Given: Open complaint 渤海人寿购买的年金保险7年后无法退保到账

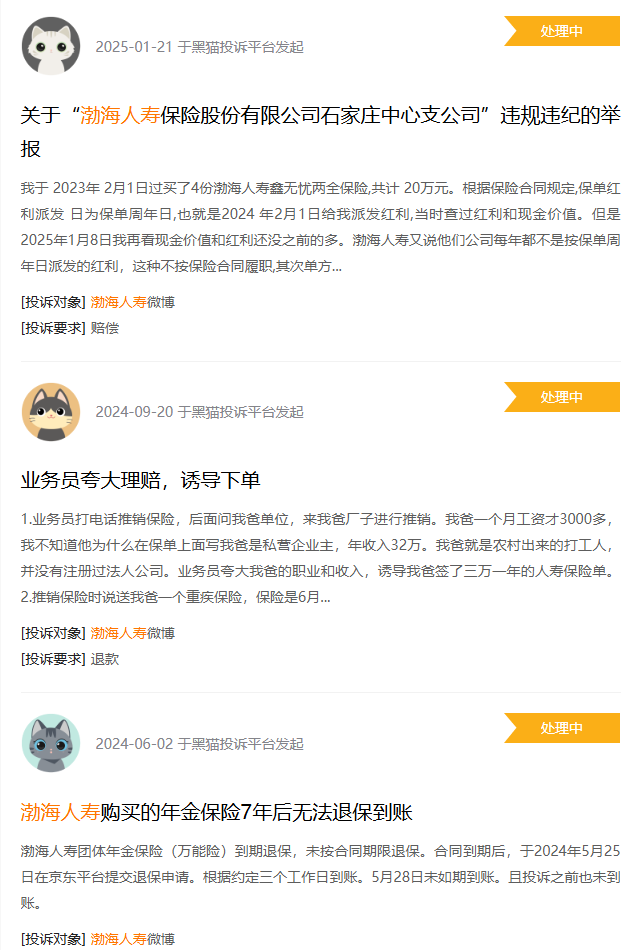Looking at the screenshot, I should pyautogui.click(x=216, y=812).
